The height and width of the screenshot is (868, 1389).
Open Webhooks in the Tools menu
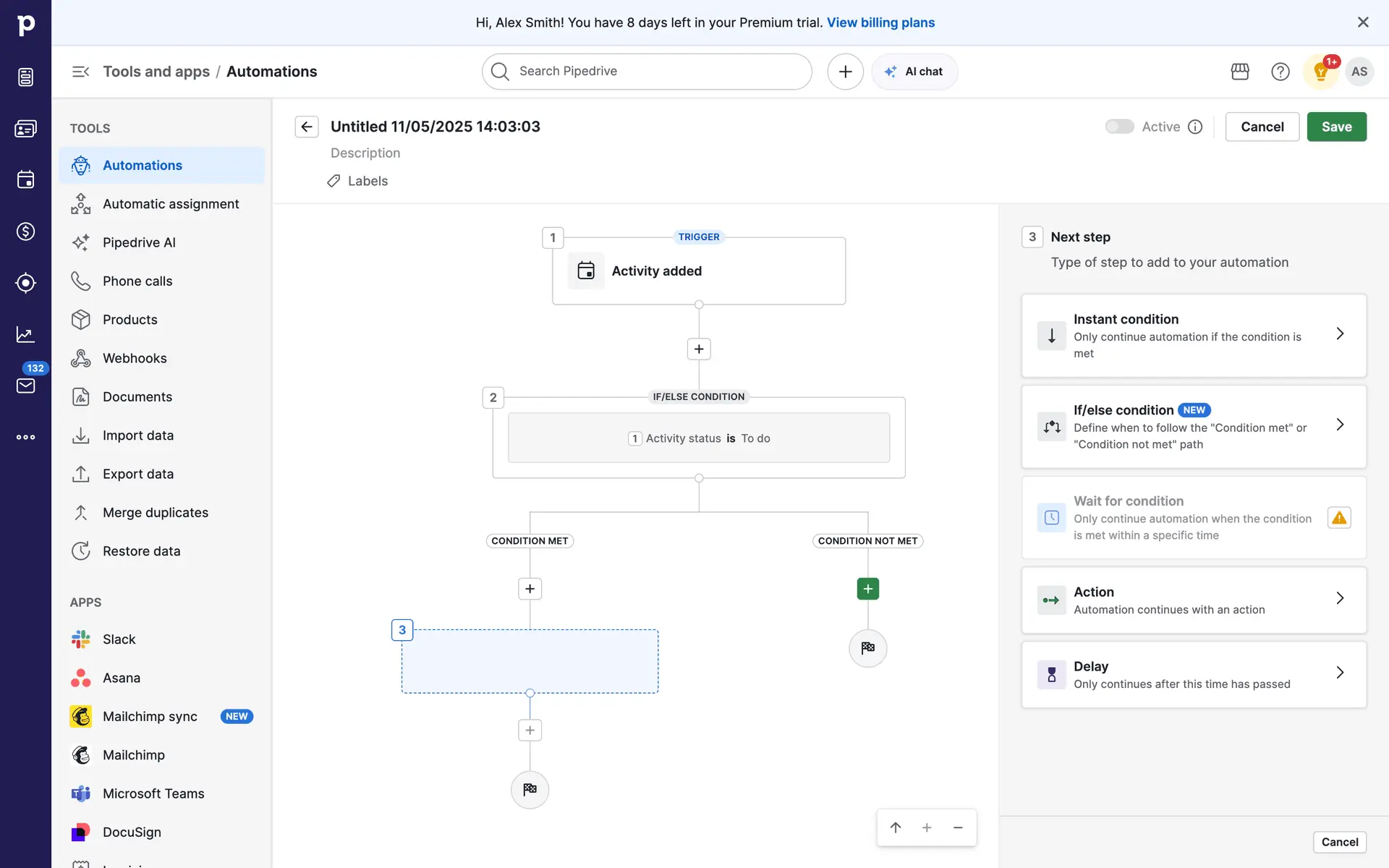point(135,358)
